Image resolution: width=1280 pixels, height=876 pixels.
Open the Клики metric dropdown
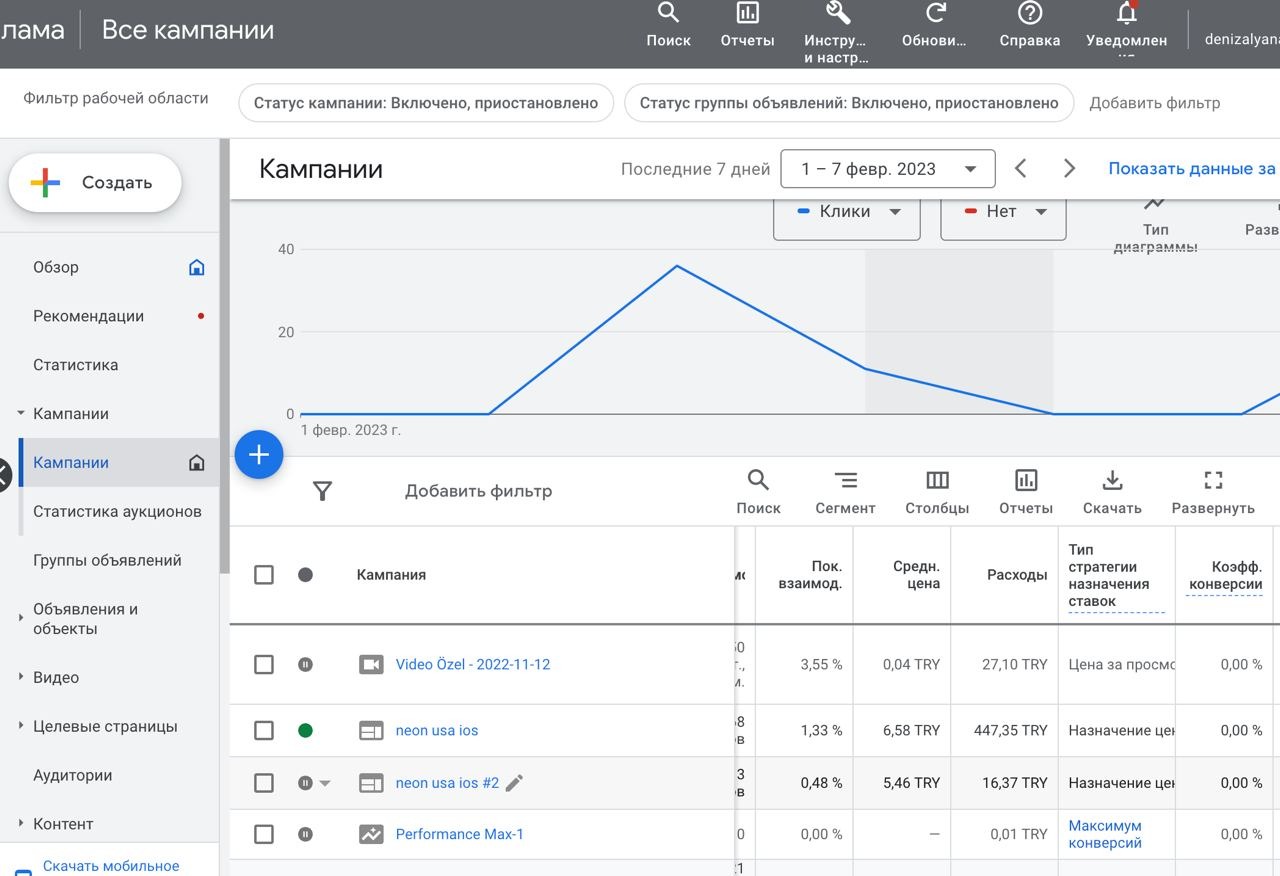[x=846, y=212]
